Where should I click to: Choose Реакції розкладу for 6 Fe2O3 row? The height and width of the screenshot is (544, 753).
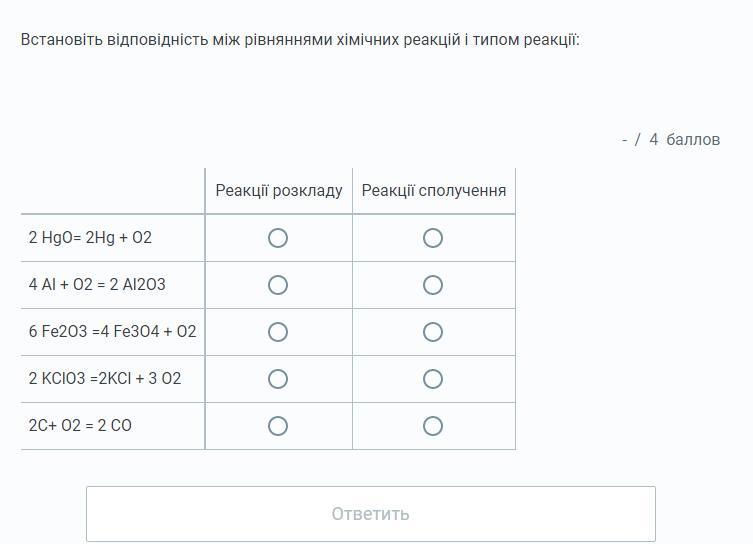pyautogui.click(x=278, y=332)
